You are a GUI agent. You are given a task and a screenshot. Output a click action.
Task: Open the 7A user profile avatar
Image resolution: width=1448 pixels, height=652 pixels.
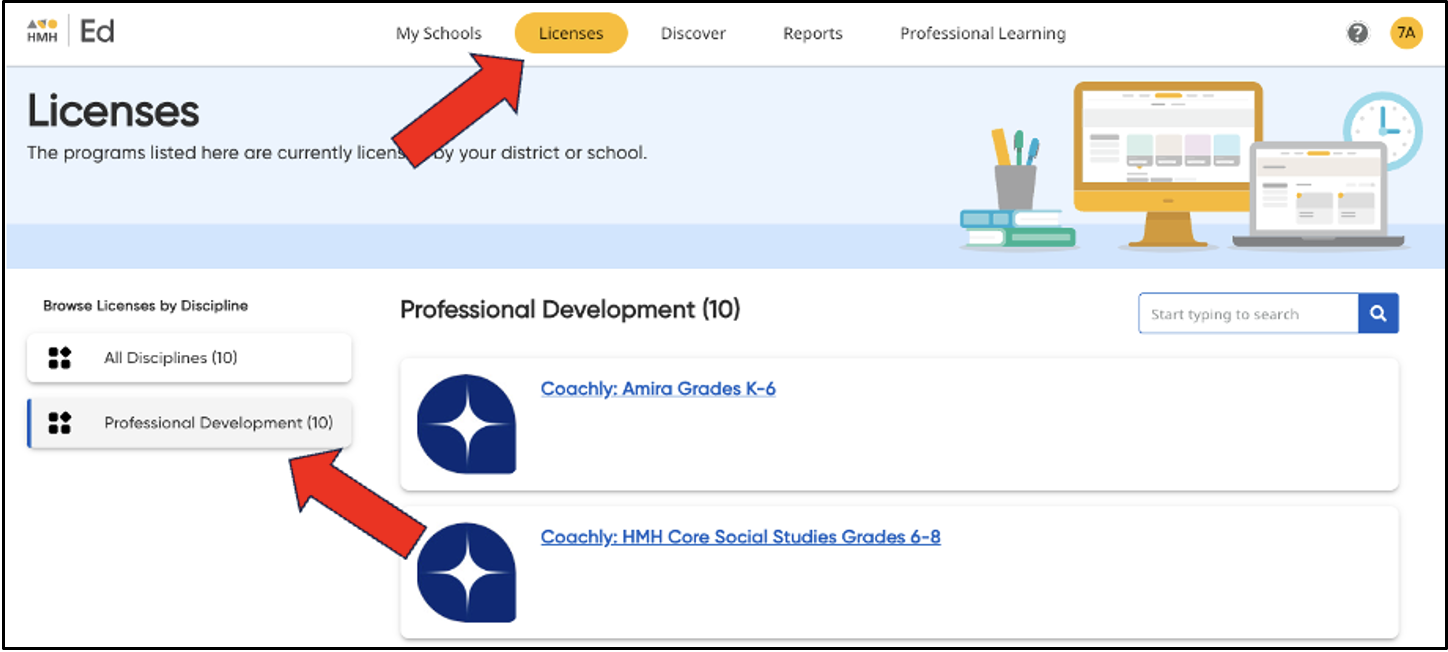point(1406,33)
